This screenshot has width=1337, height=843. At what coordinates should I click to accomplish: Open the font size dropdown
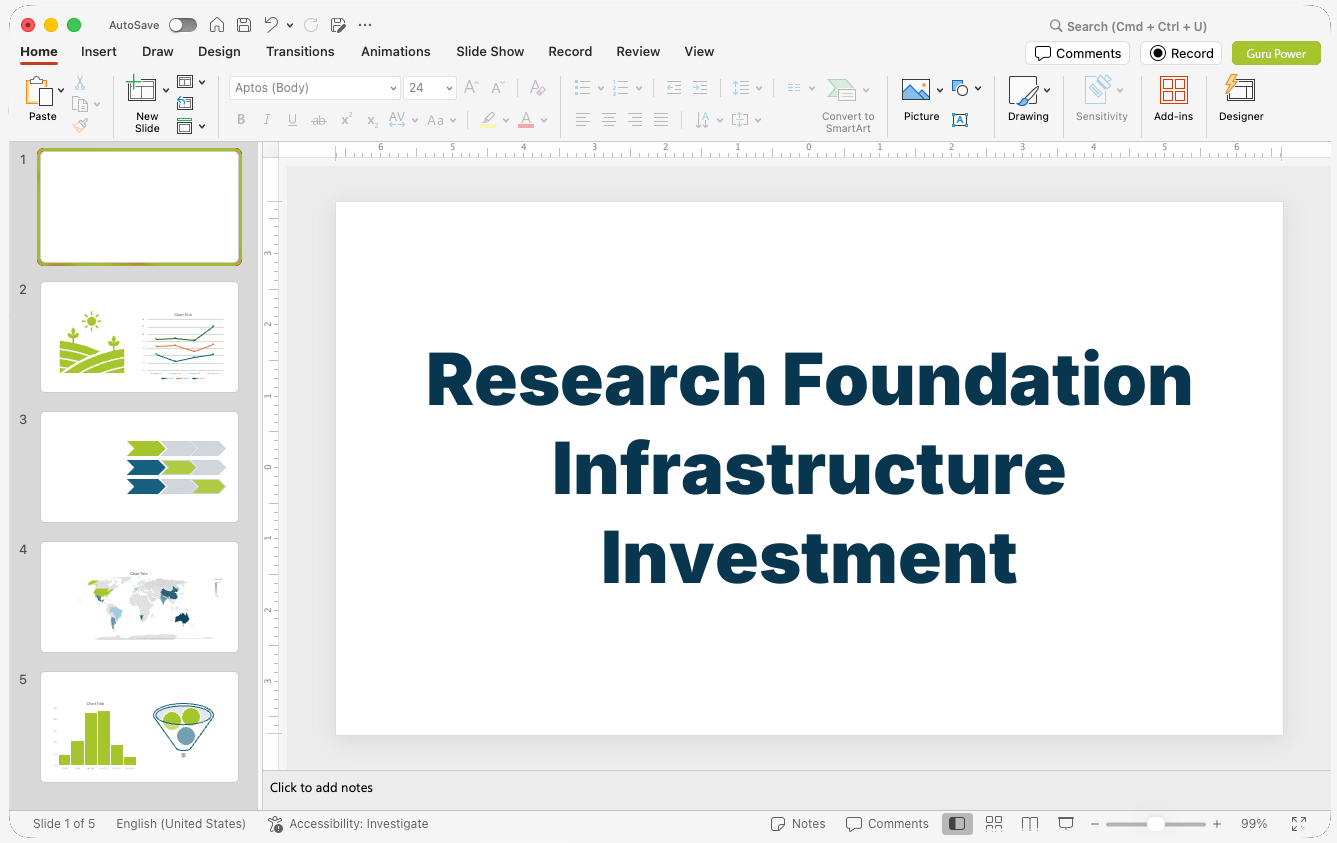[x=449, y=88]
